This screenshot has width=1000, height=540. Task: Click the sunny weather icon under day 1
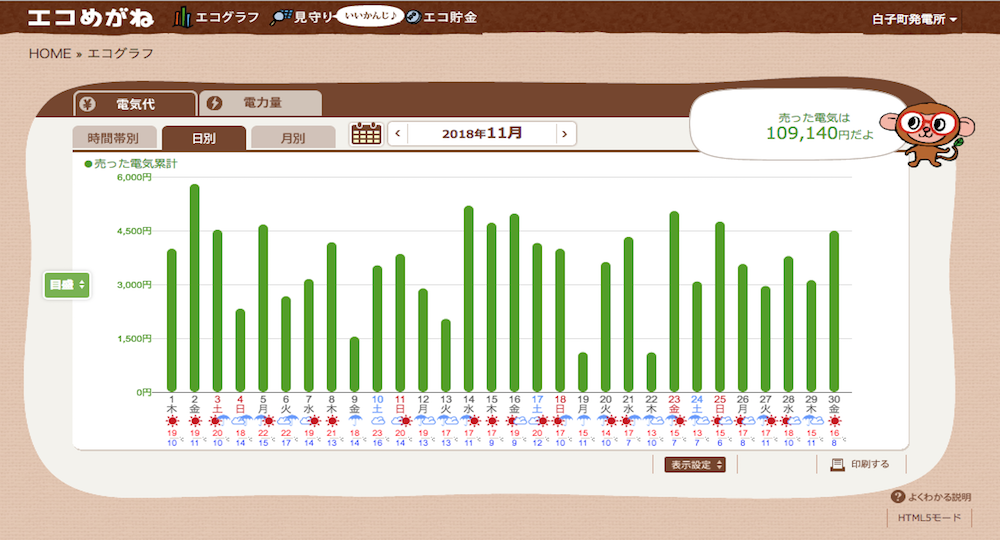[x=172, y=421]
